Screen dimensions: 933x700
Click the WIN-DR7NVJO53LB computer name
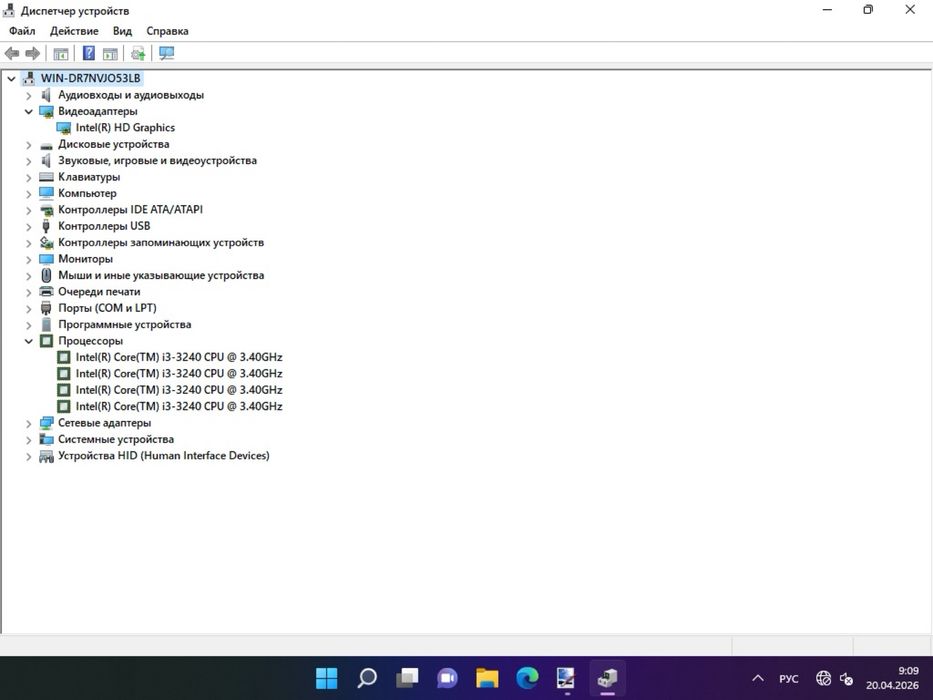[x=90, y=79]
